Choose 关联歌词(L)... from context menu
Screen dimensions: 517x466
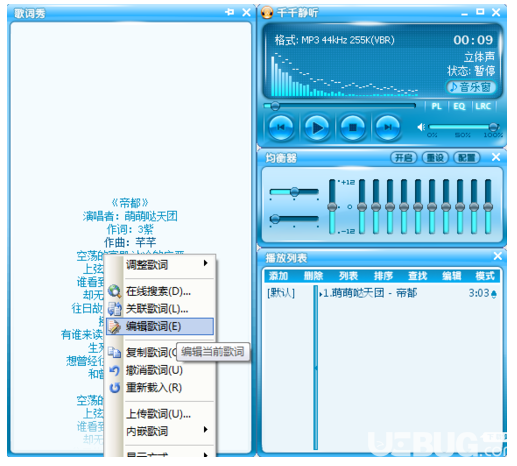[160, 309]
